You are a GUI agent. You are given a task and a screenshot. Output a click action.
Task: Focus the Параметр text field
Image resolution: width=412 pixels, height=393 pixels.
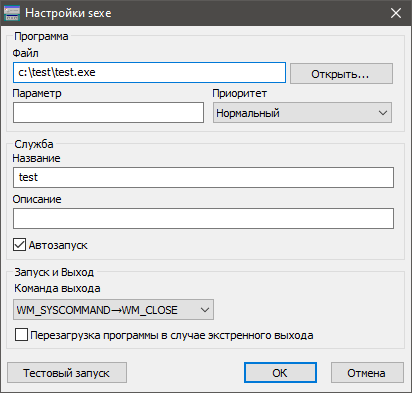coord(108,113)
